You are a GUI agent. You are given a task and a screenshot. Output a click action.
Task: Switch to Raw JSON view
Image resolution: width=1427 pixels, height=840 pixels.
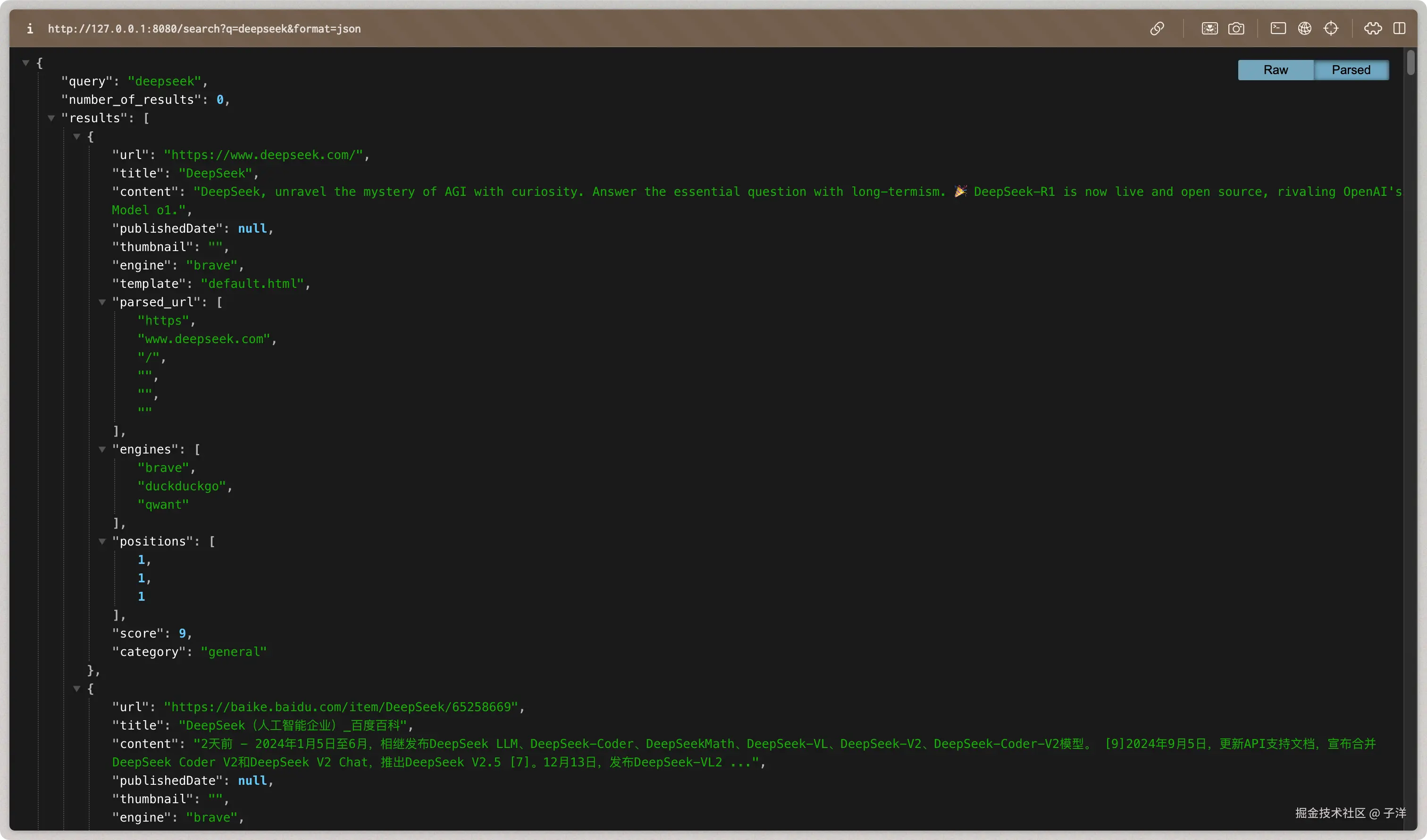[x=1275, y=70]
